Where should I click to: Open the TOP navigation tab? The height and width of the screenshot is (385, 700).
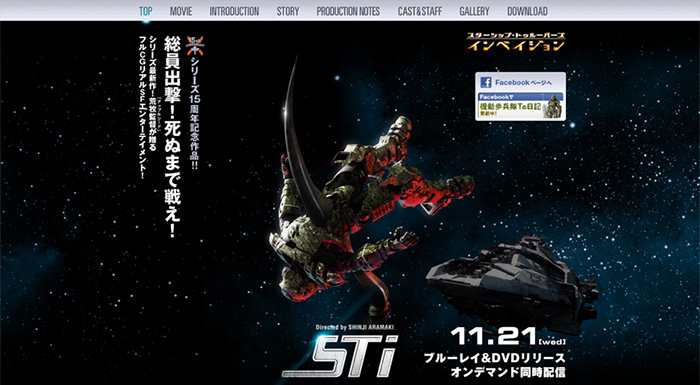click(x=146, y=11)
